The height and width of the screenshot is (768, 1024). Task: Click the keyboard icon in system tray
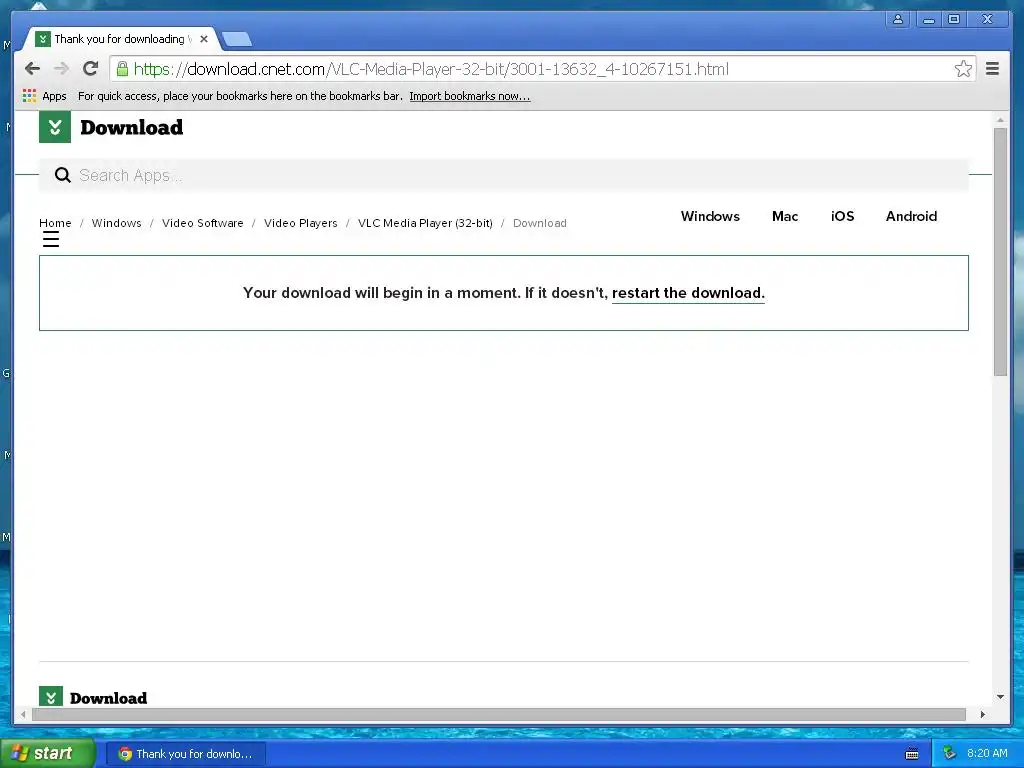(912, 754)
